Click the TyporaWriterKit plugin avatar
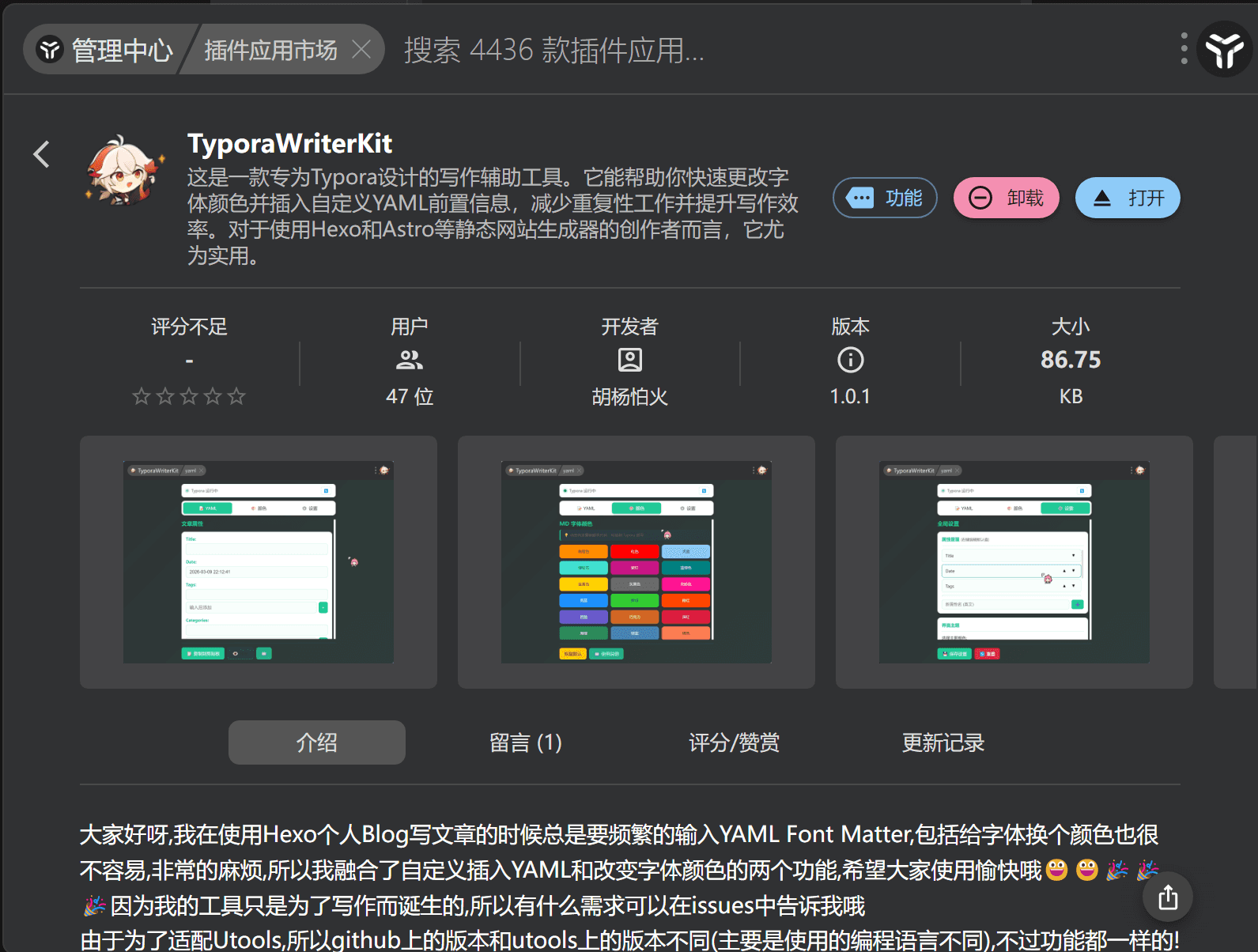The width and height of the screenshot is (1258, 952). (125, 170)
